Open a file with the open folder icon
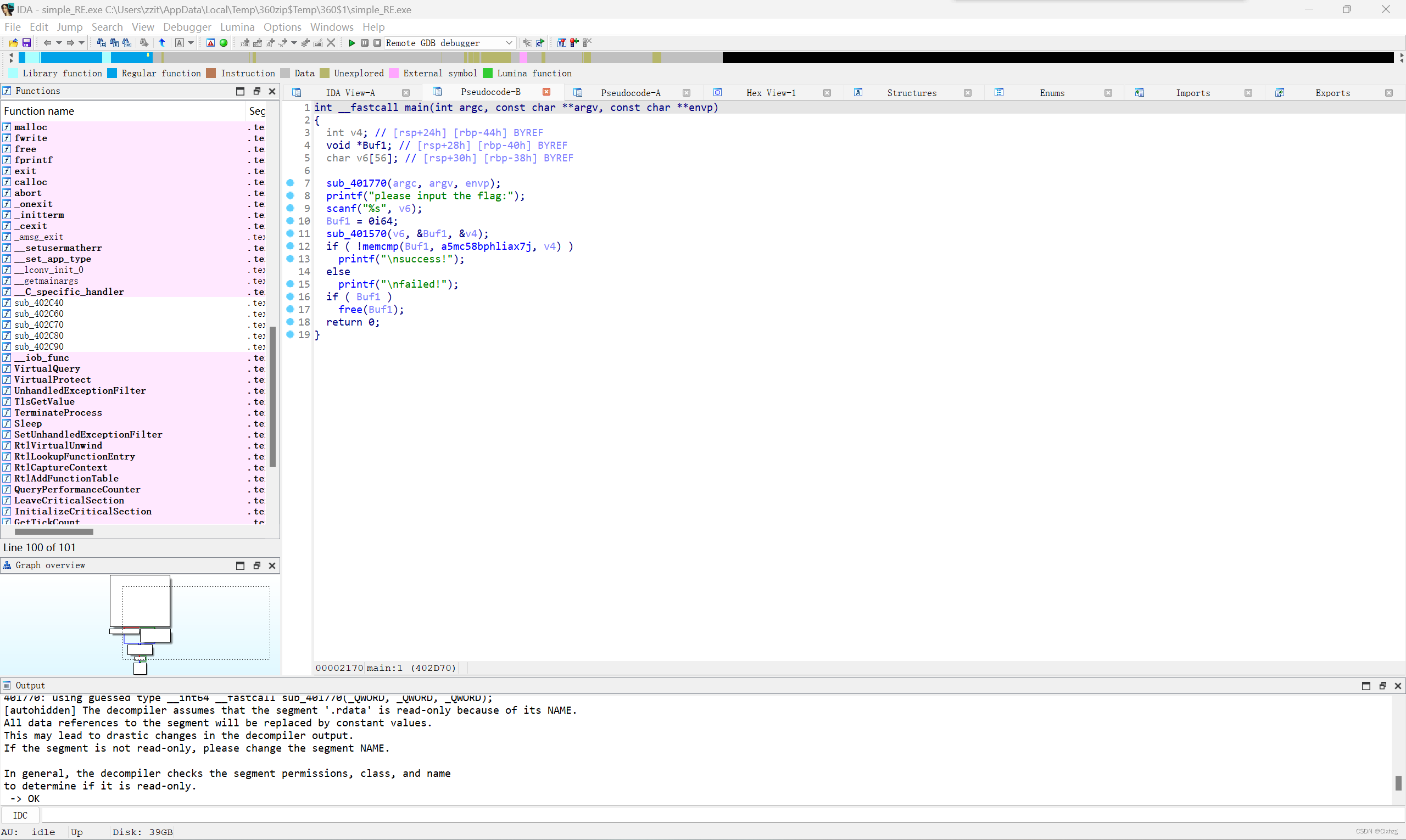 [13, 42]
